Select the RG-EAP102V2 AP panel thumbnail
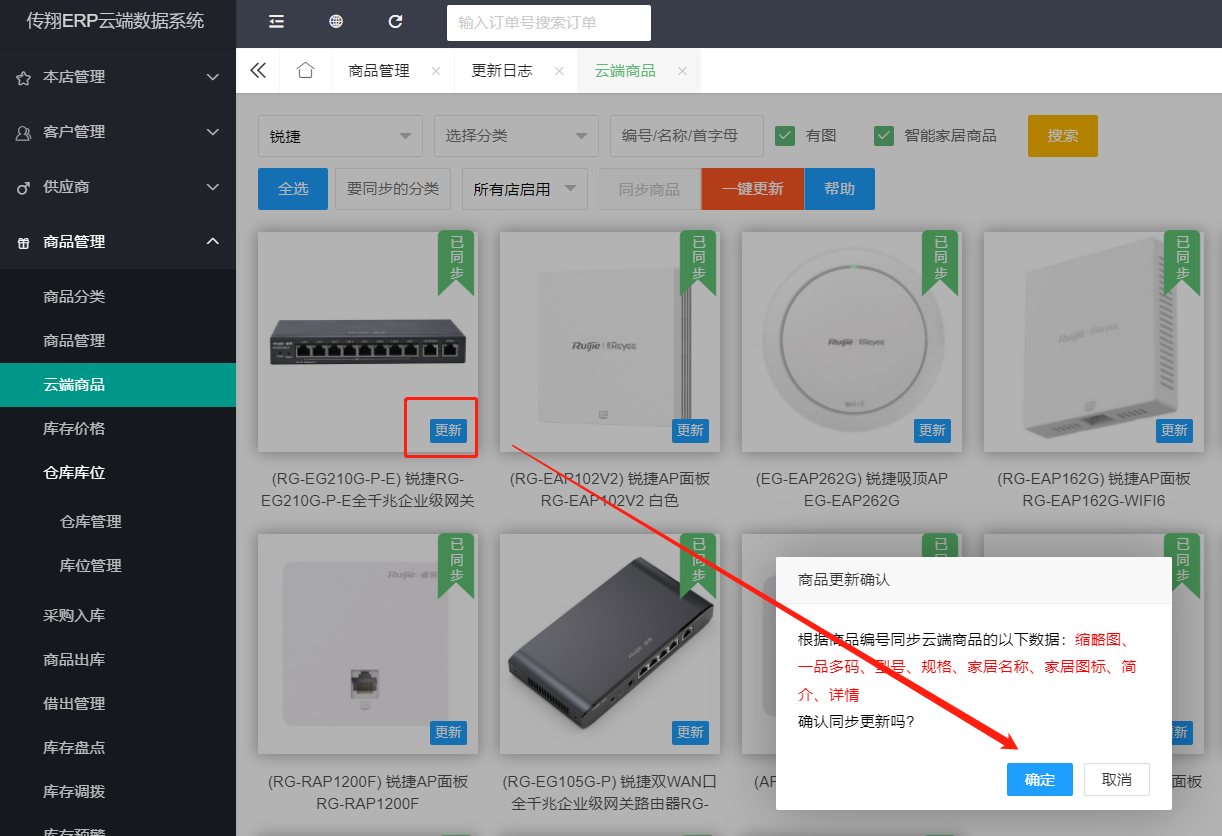 point(610,342)
